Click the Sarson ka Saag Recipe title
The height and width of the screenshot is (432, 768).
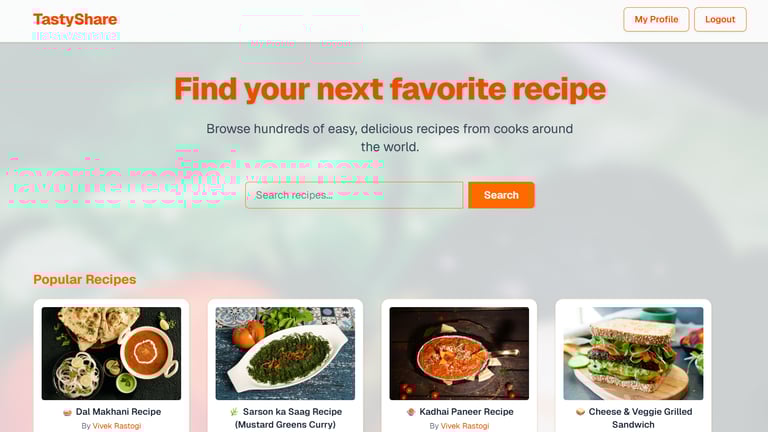[x=289, y=418]
